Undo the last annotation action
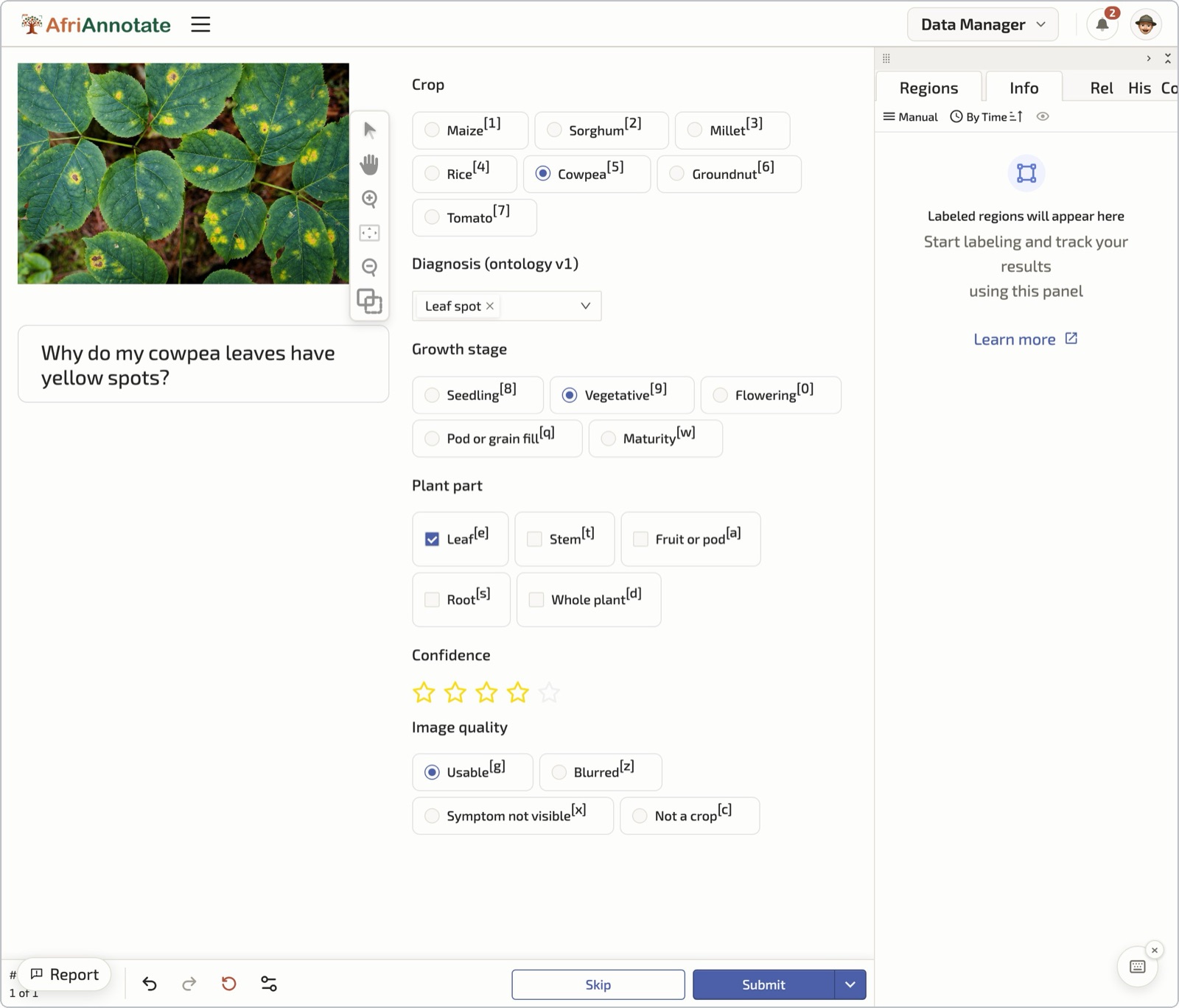This screenshot has width=1179, height=1008. 150,984
